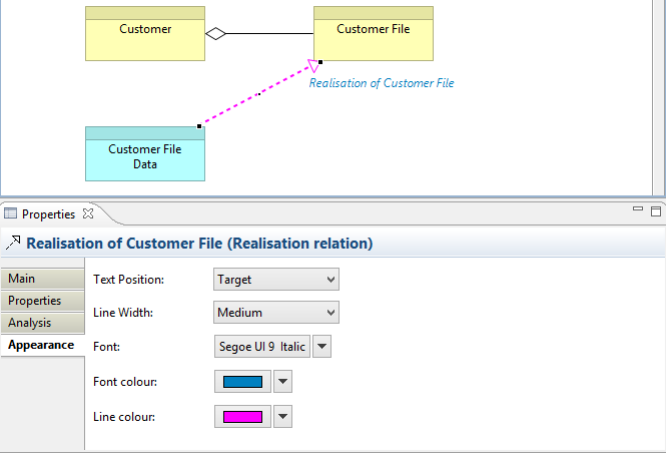Minimize the Properties panel
The width and height of the screenshot is (666, 453).
[637, 210]
